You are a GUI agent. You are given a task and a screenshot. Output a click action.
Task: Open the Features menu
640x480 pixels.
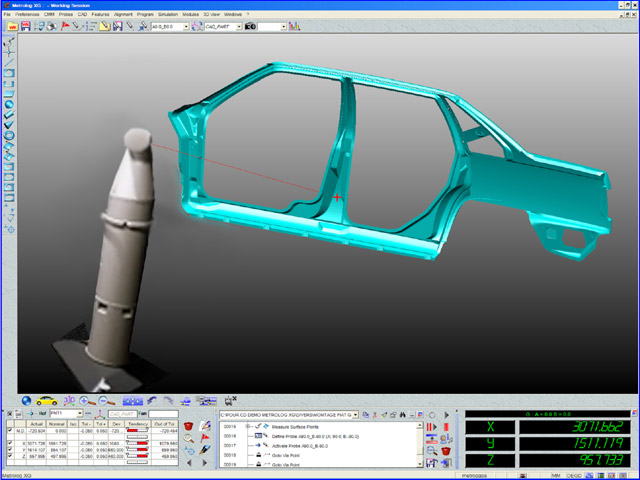click(100, 15)
